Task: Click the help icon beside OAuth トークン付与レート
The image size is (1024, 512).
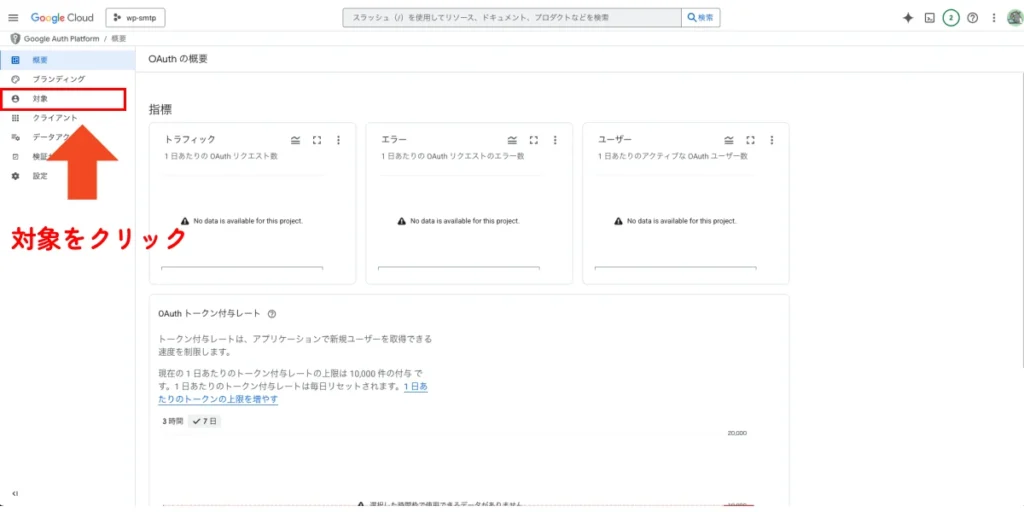Action: [272, 314]
